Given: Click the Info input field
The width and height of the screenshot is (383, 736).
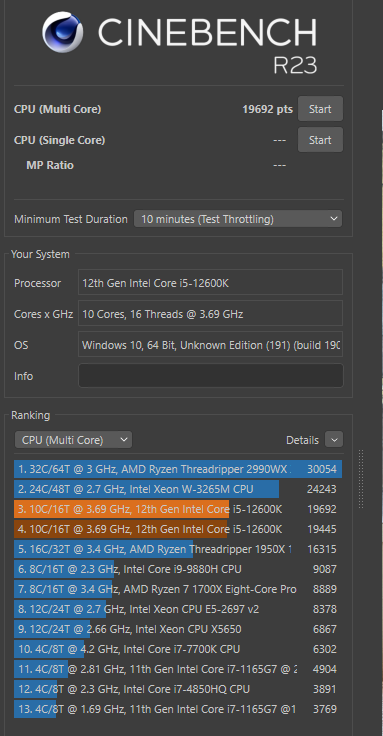Looking at the screenshot, I should click(211, 376).
